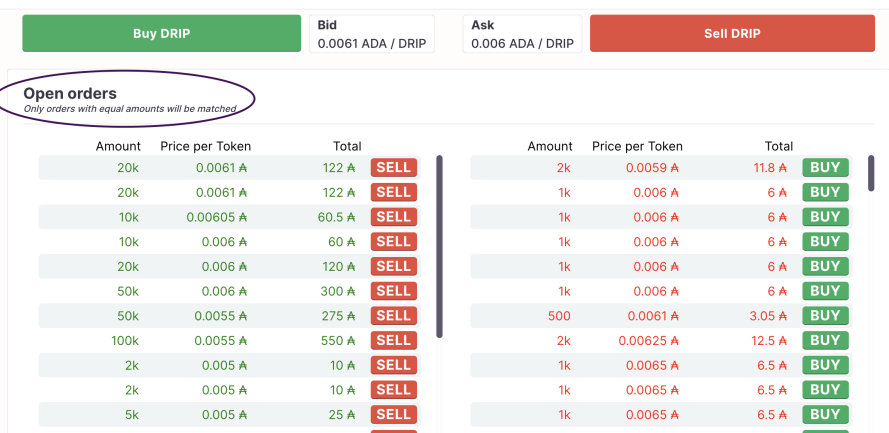Click SELL on the 100k at 0.0055 order
The image size is (889, 433).
(x=394, y=341)
